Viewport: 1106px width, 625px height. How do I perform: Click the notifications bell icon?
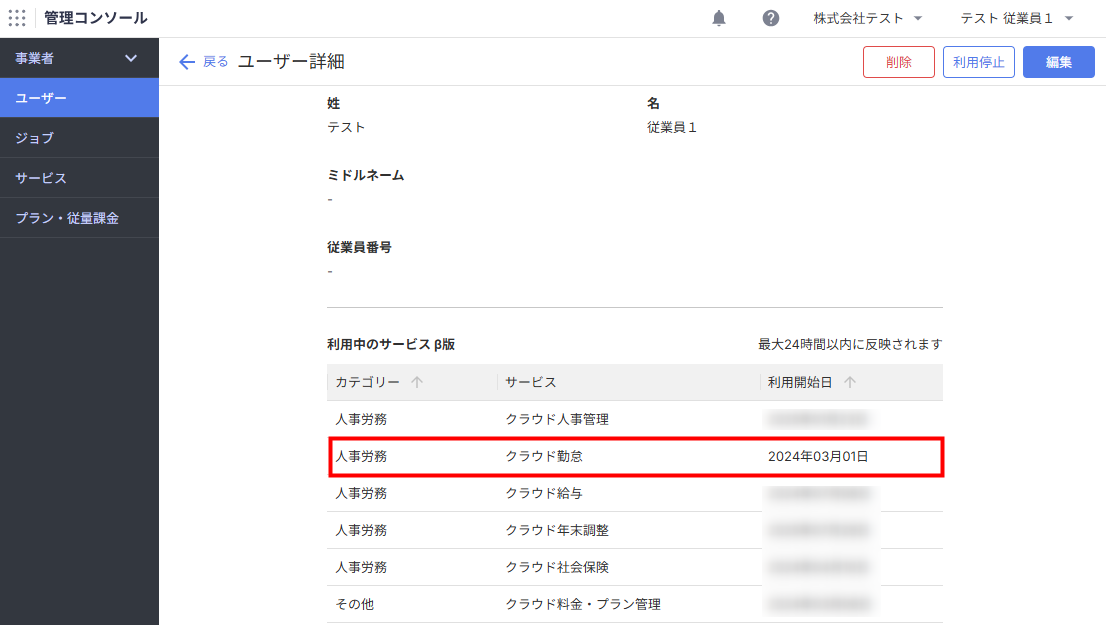719,18
